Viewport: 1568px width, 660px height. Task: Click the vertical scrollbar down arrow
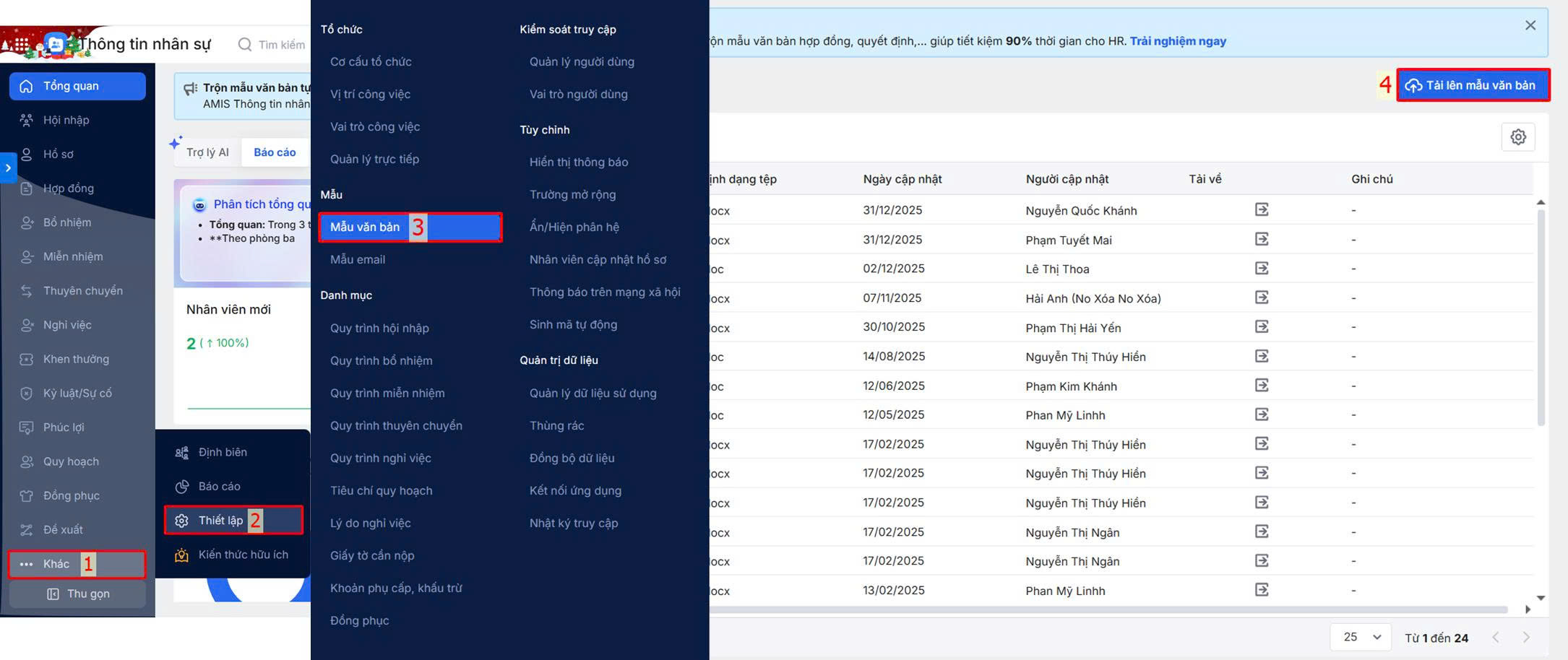1541,598
